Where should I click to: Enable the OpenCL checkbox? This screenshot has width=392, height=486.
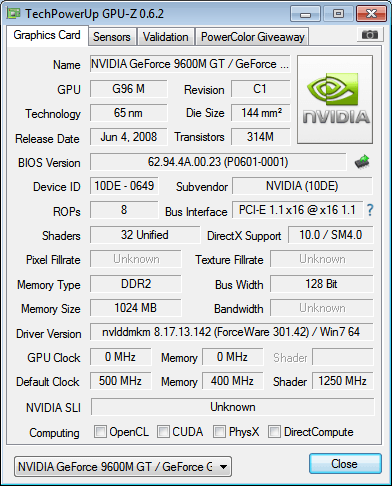pos(100,431)
